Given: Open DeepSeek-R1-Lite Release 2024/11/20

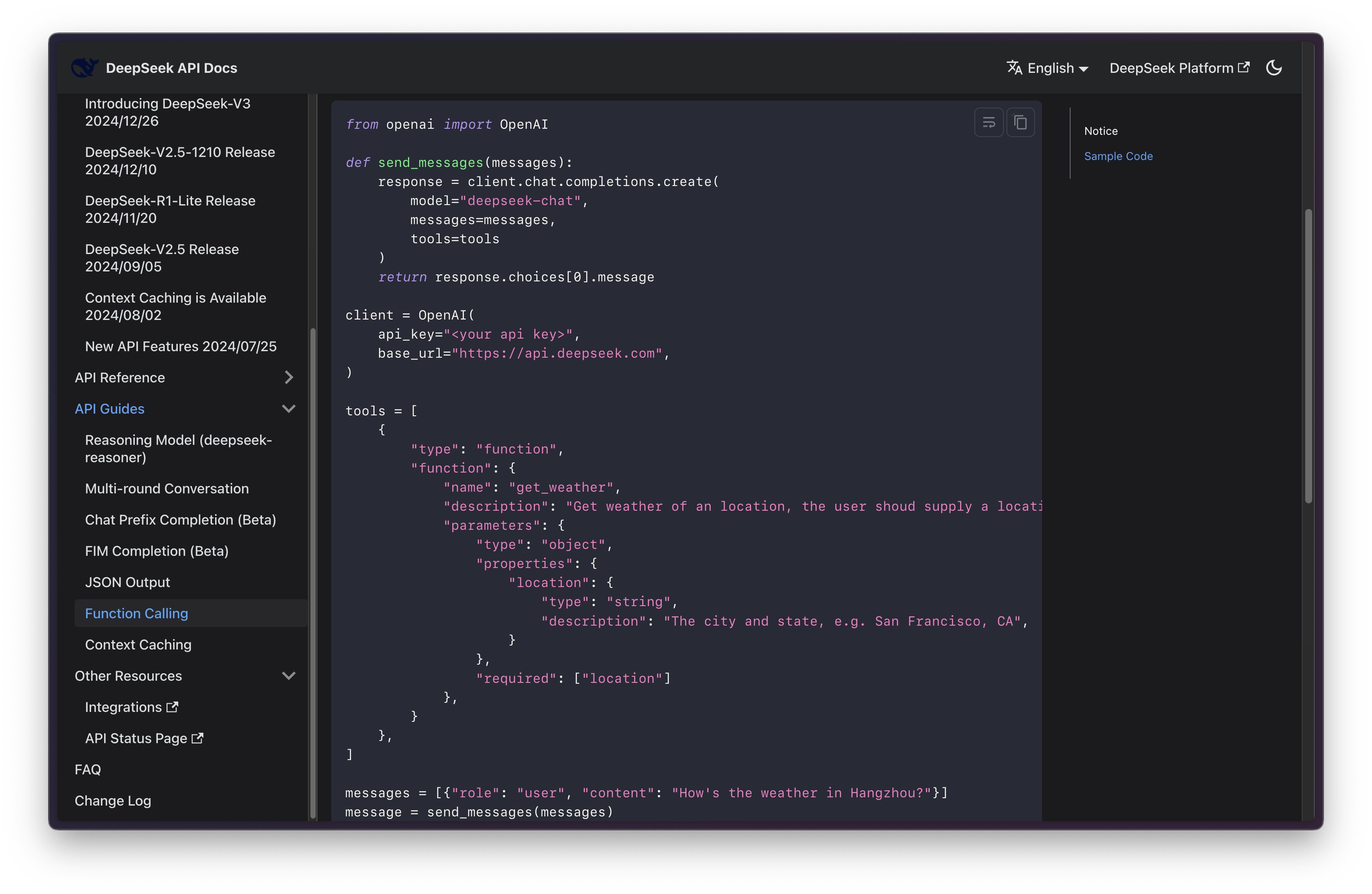Looking at the screenshot, I should click(x=170, y=209).
